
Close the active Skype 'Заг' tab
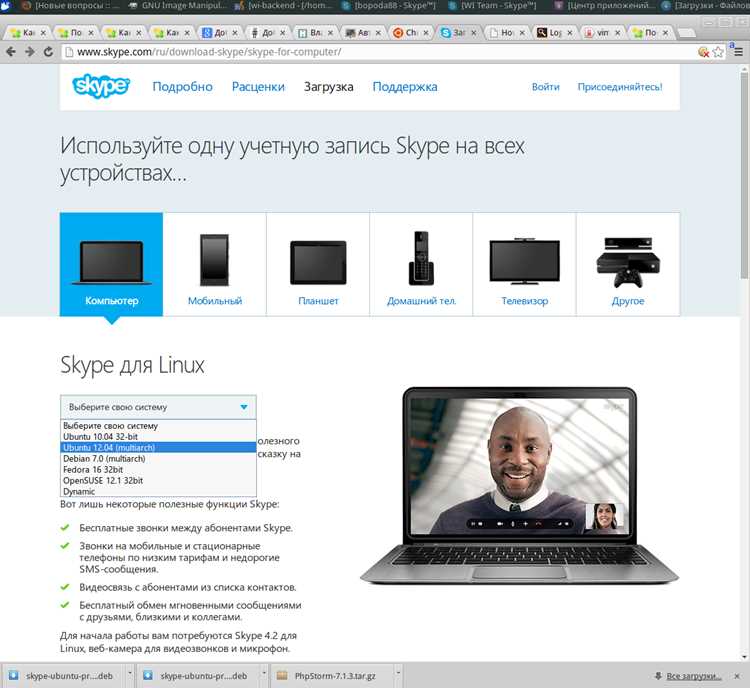(x=474, y=33)
